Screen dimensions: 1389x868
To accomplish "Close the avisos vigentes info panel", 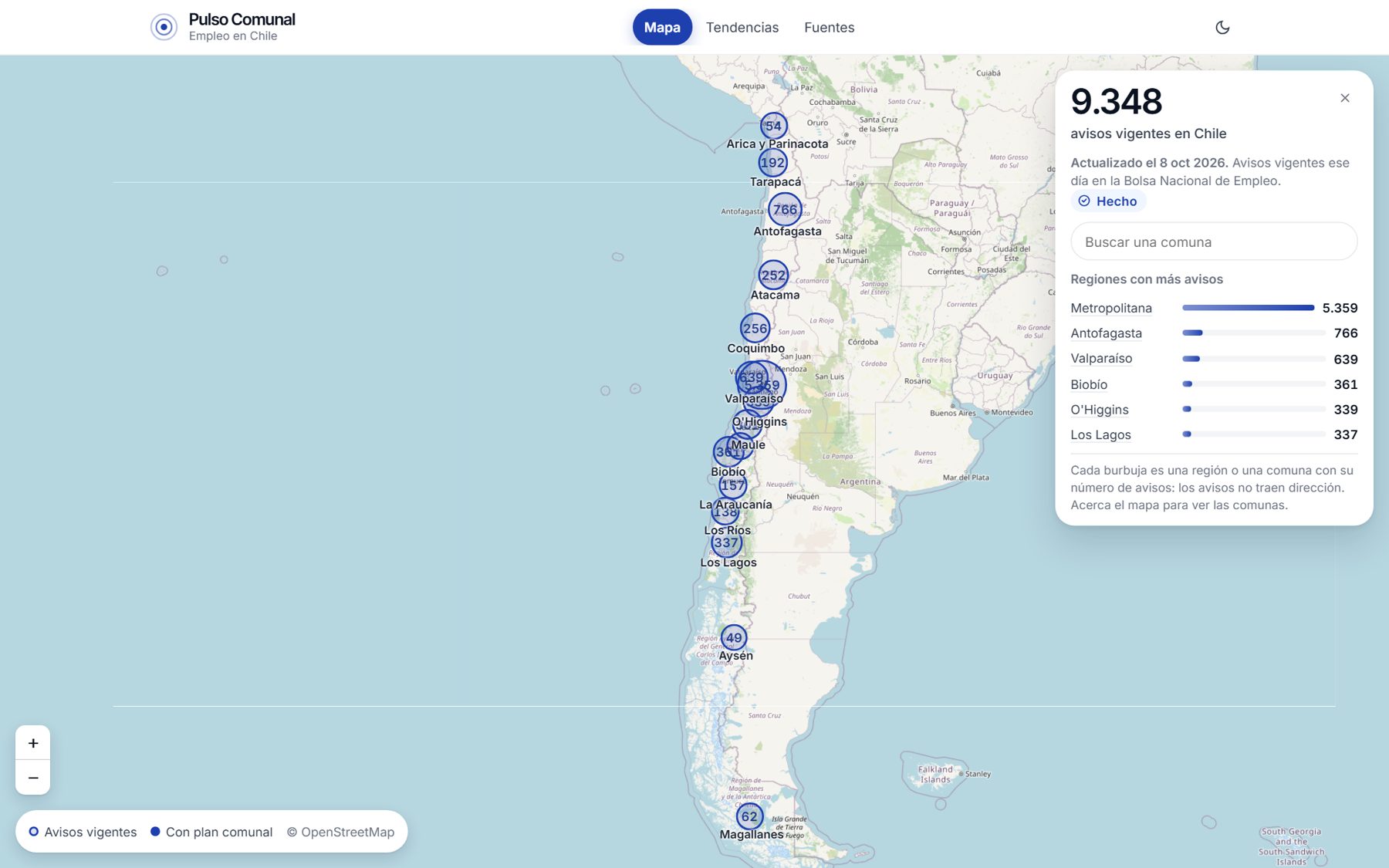I will (1345, 98).
